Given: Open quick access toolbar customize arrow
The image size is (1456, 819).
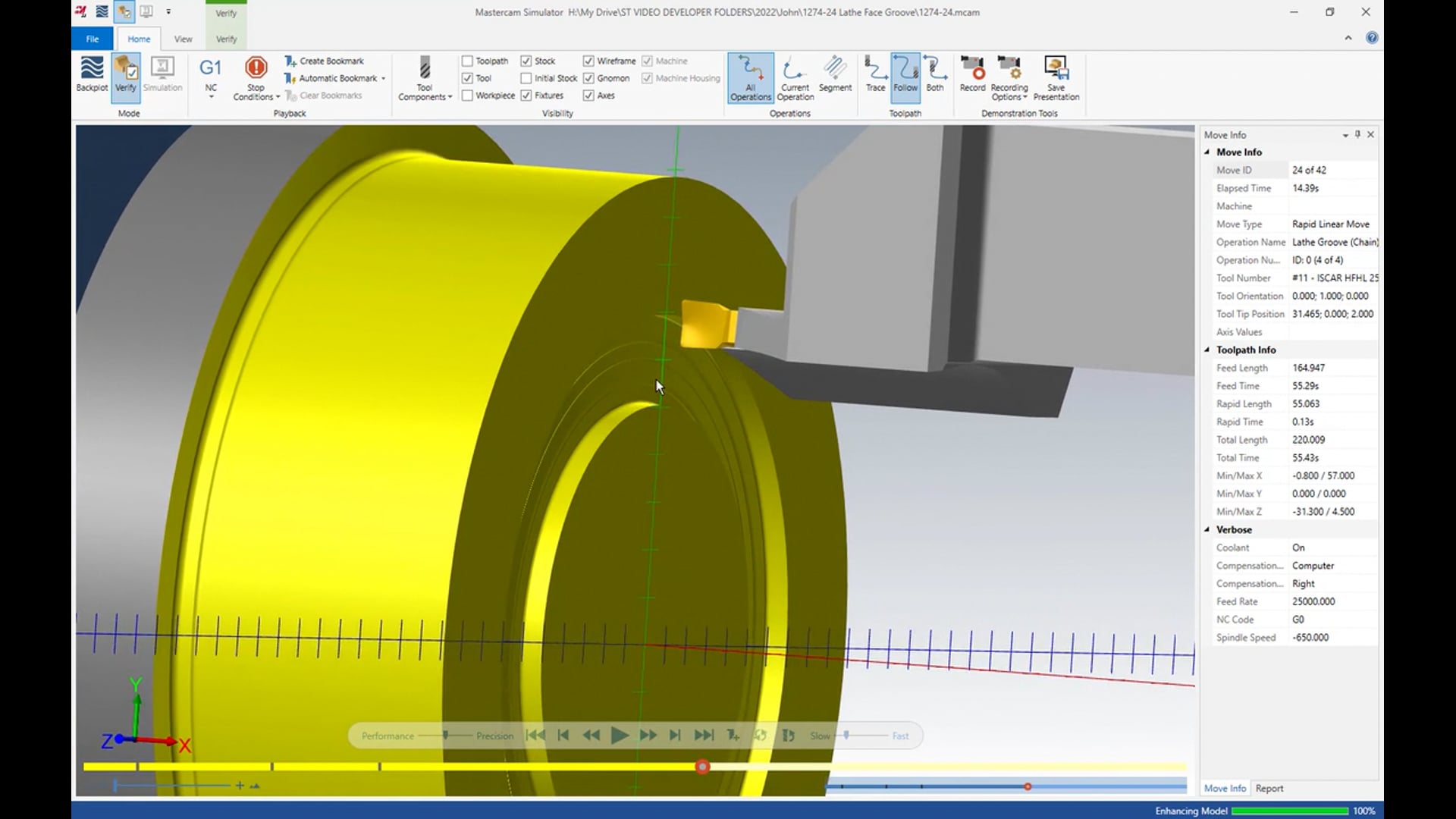Looking at the screenshot, I should 168,12.
